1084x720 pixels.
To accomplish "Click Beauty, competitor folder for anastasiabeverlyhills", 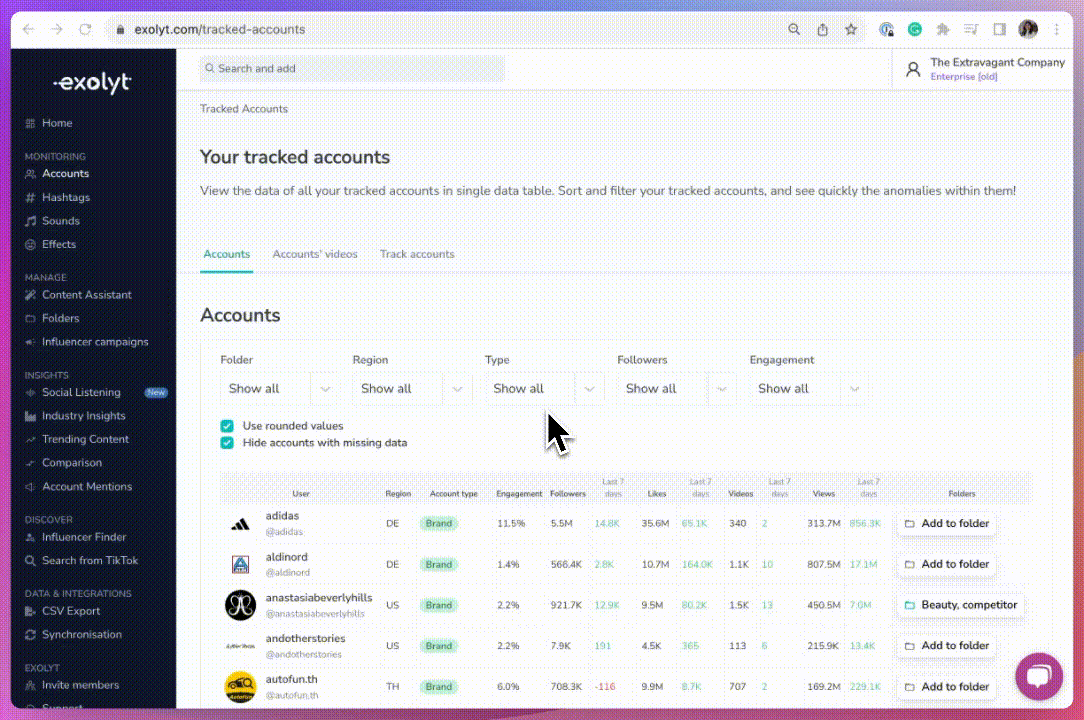I will [961, 605].
